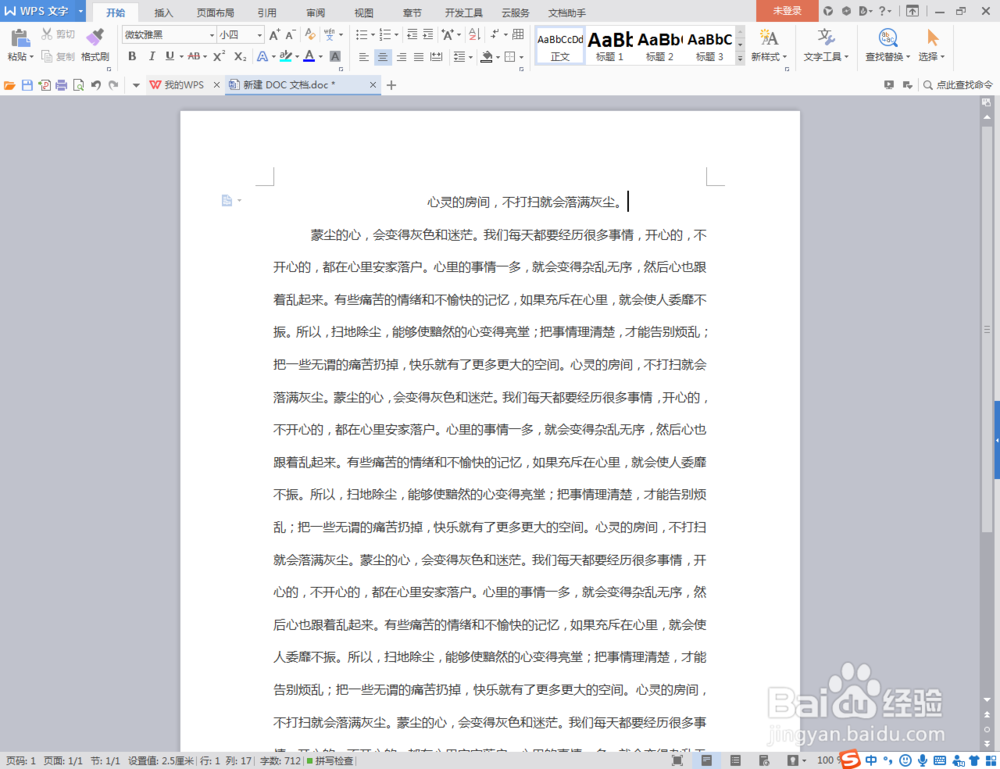Image resolution: width=1000 pixels, height=769 pixels.
Task: Save document with floppy disk icon
Action: tap(27, 85)
